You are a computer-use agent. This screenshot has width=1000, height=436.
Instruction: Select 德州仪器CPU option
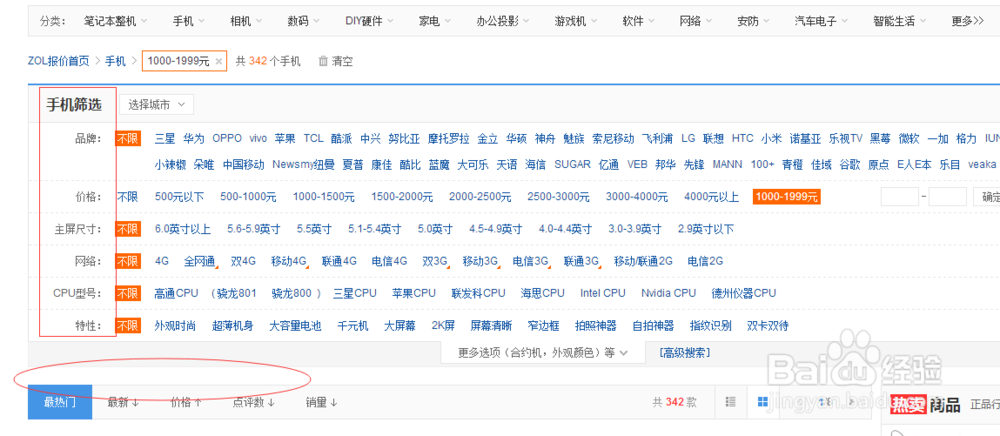click(x=744, y=293)
